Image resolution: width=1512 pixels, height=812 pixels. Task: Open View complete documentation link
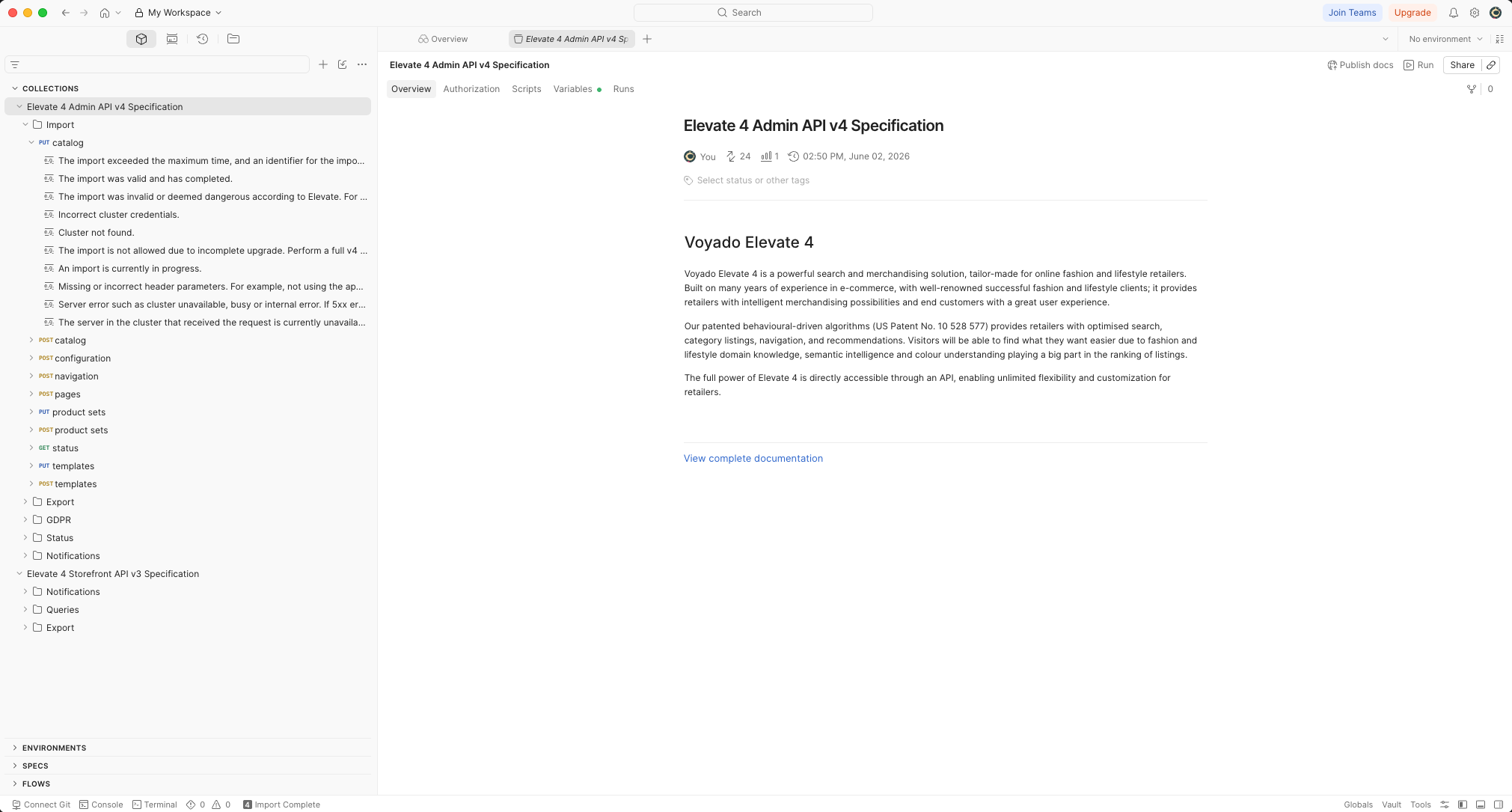tap(753, 459)
